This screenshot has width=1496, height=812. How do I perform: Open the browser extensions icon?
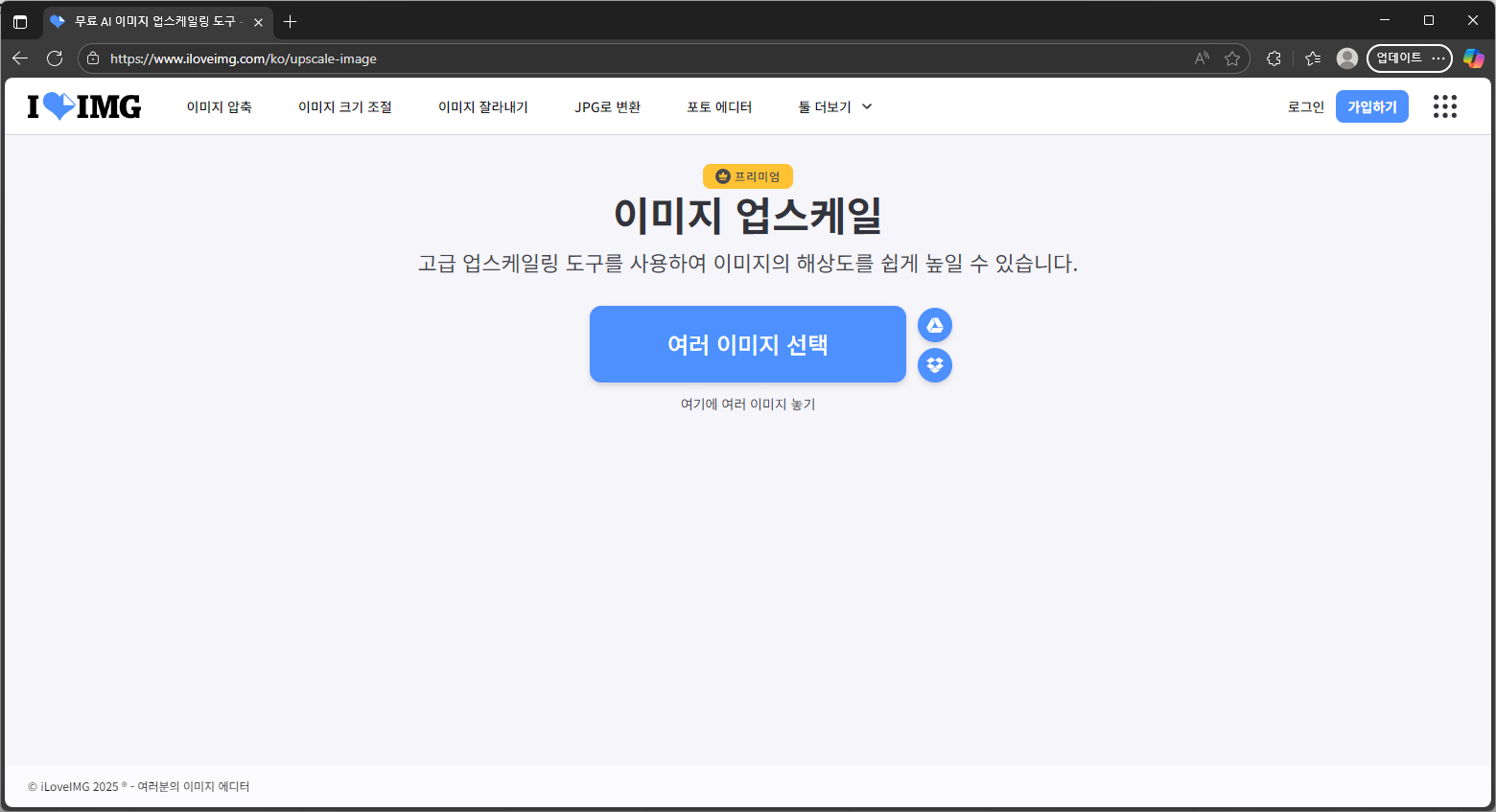coord(1274,58)
